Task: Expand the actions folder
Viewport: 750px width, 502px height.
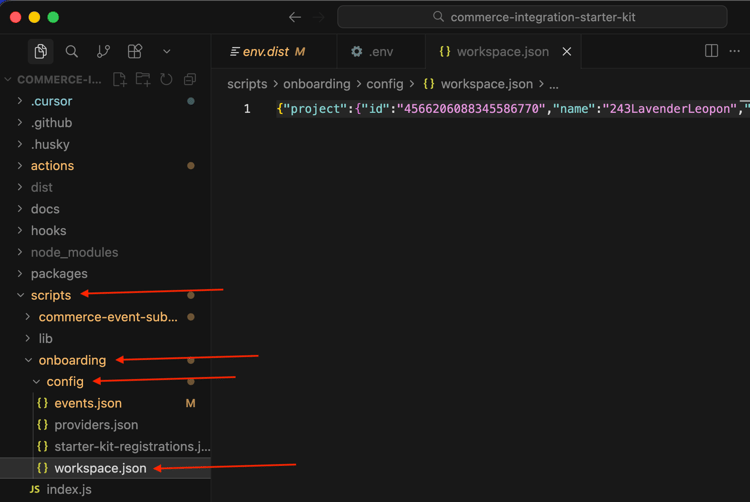Action: click(x=105, y=165)
